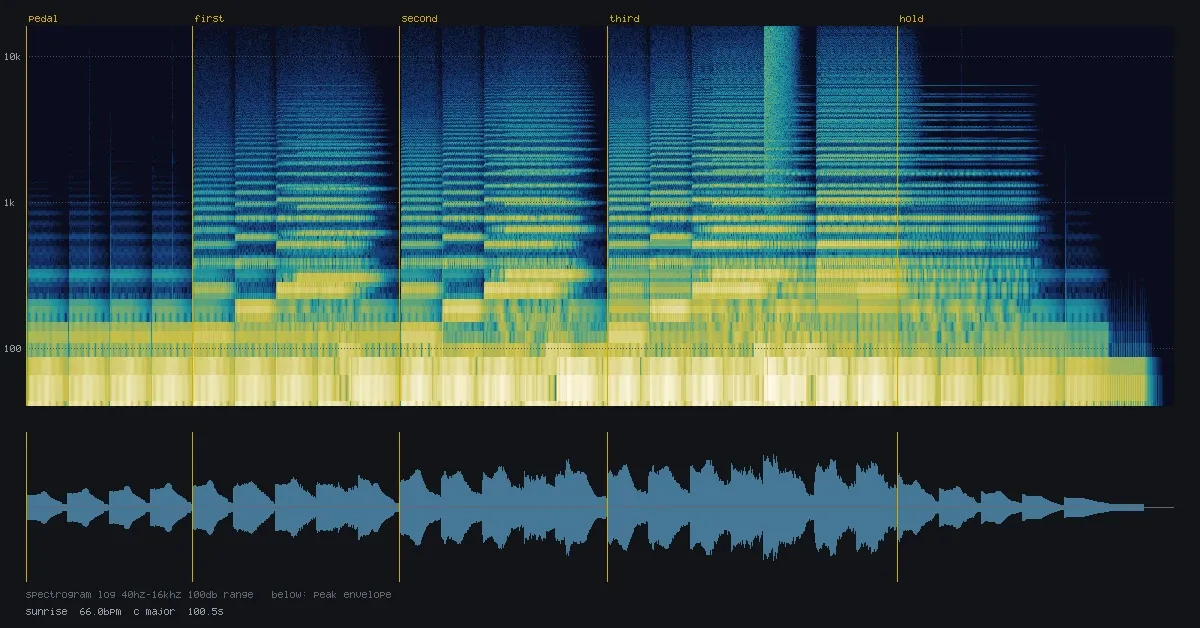Go to the "third" section marker
The image size is (1200, 628).
point(624,19)
